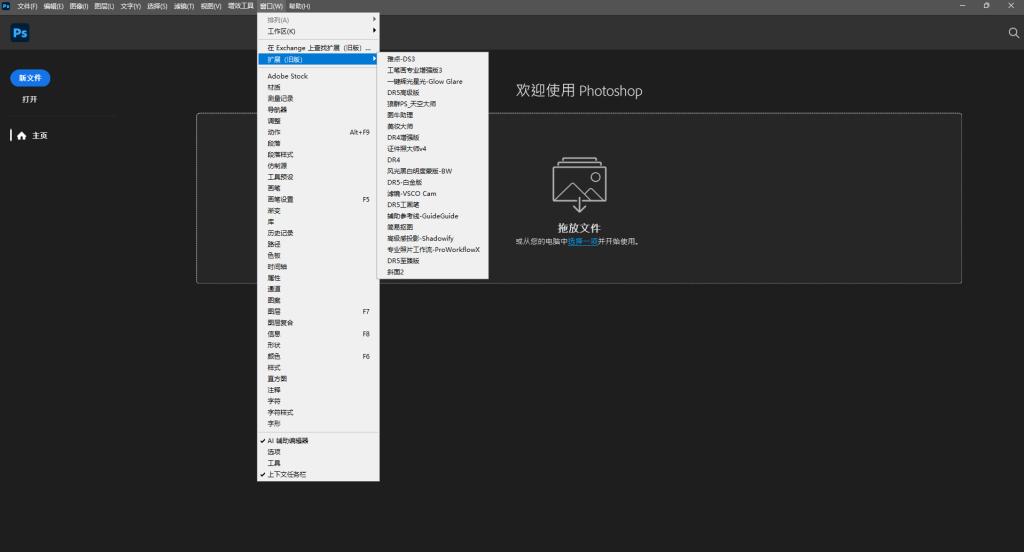Launch the DR5-白金版 extension
Screen dimensions: 1024x552
[433, 182]
